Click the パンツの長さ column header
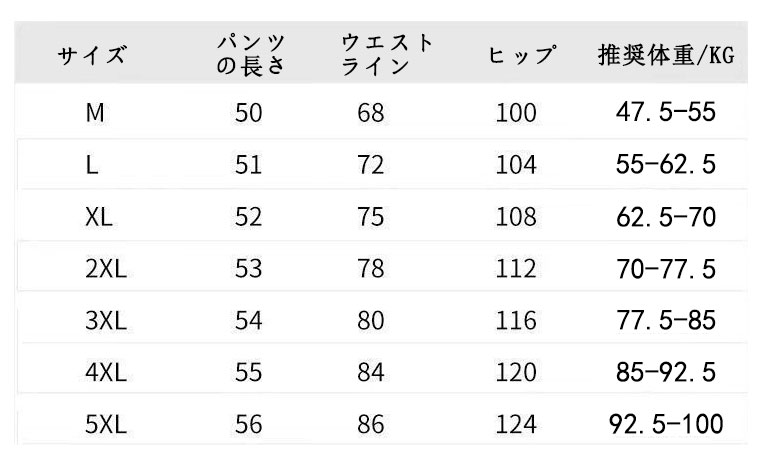The width and height of the screenshot is (766, 461). (251, 55)
